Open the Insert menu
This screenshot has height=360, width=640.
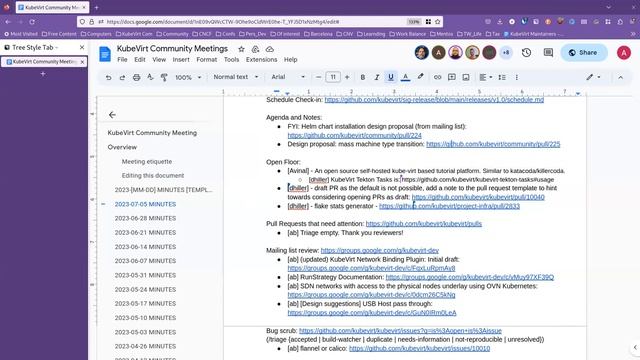(x=181, y=60)
